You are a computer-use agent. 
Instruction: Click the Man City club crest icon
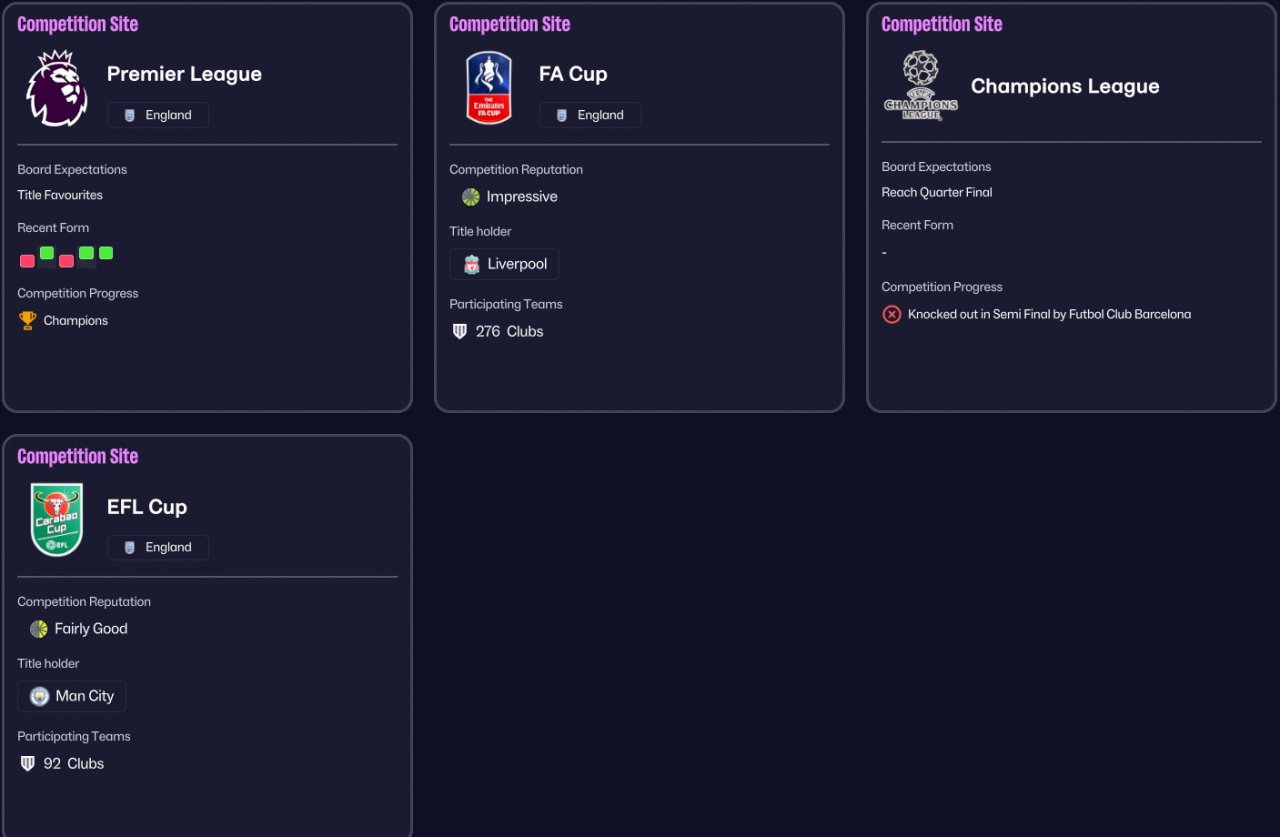[40, 696]
